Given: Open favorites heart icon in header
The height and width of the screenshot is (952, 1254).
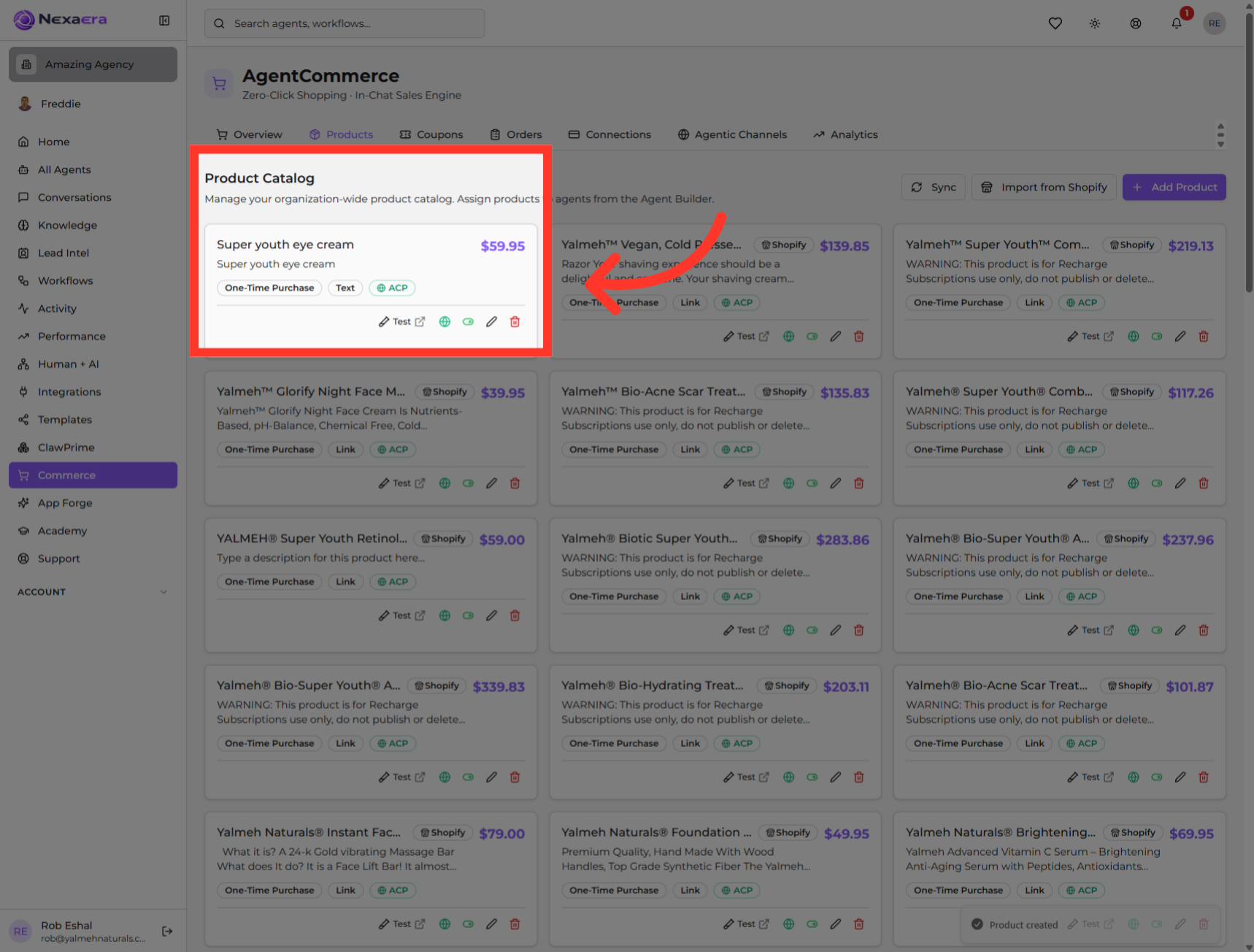Looking at the screenshot, I should click(x=1055, y=23).
